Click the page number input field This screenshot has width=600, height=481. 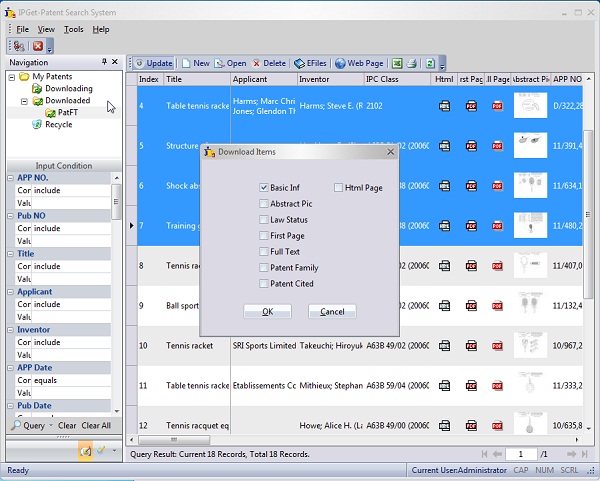pos(520,454)
